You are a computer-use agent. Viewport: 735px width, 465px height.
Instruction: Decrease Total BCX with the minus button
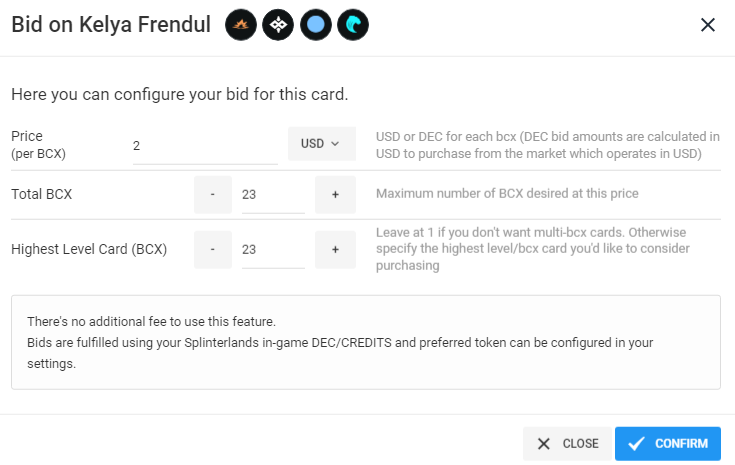pos(213,195)
